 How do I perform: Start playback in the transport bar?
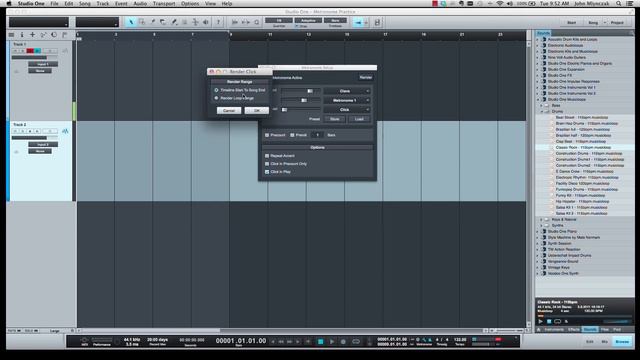coord(332,341)
